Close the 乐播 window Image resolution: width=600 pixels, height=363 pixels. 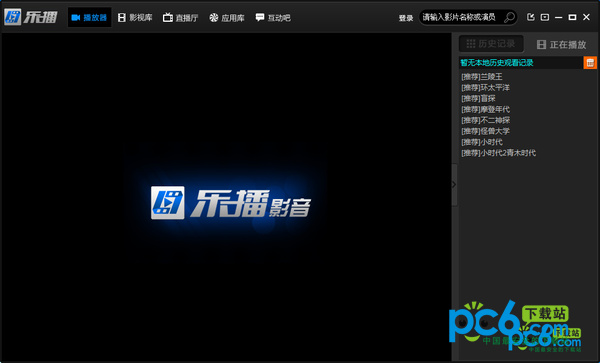pyautogui.click(x=586, y=17)
